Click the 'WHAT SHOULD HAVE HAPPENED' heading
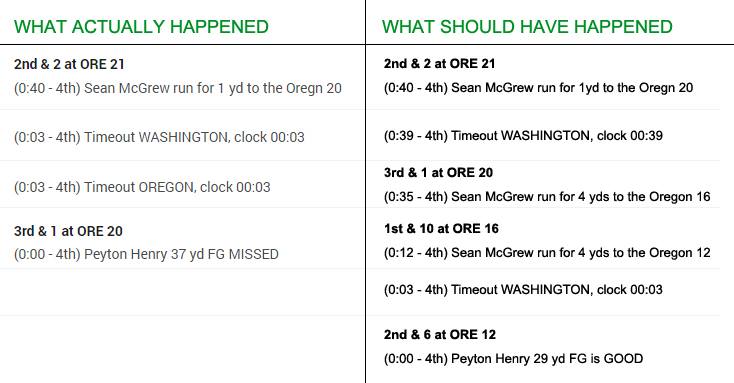 [x=527, y=27]
